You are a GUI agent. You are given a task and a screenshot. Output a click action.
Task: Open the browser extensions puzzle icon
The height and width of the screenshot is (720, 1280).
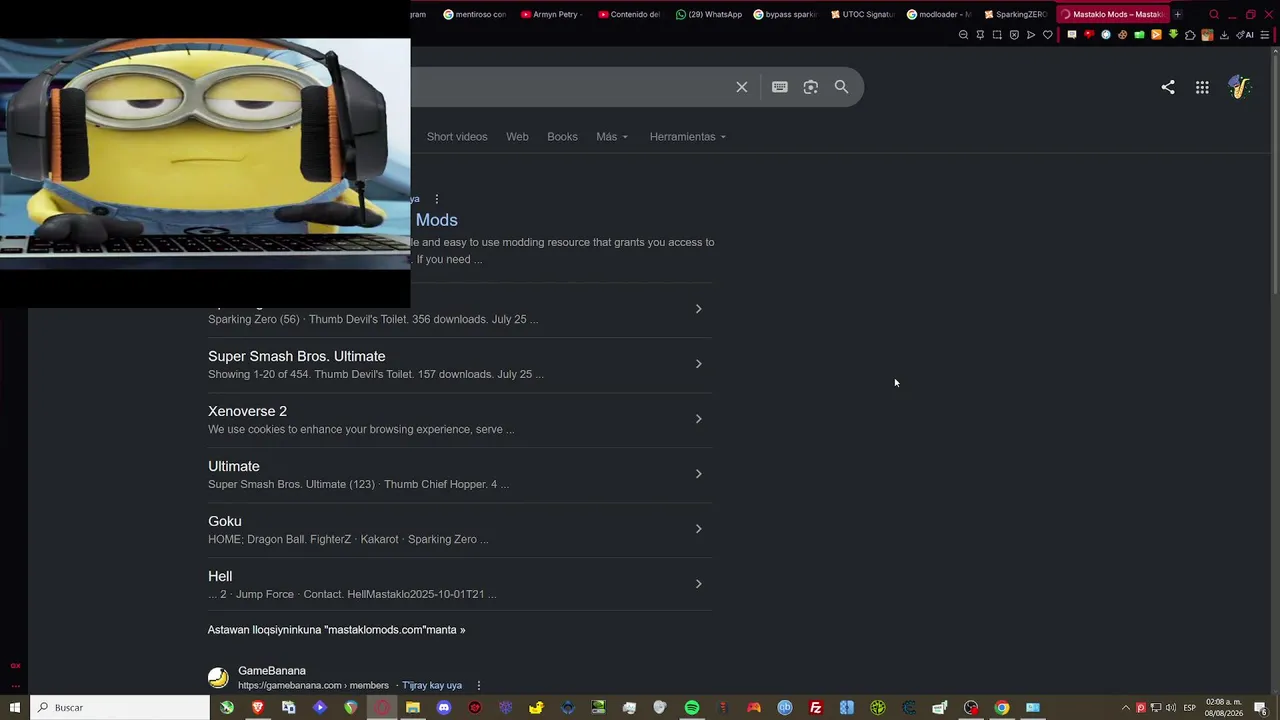(x=1190, y=35)
